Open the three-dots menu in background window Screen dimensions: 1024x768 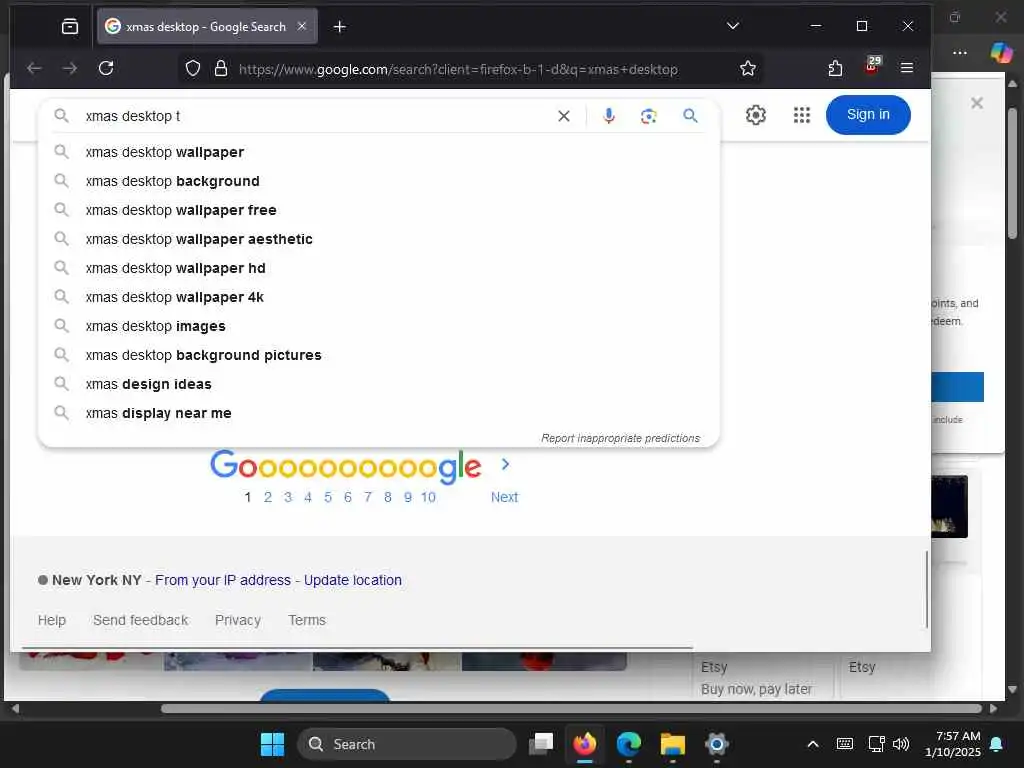coord(959,52)
